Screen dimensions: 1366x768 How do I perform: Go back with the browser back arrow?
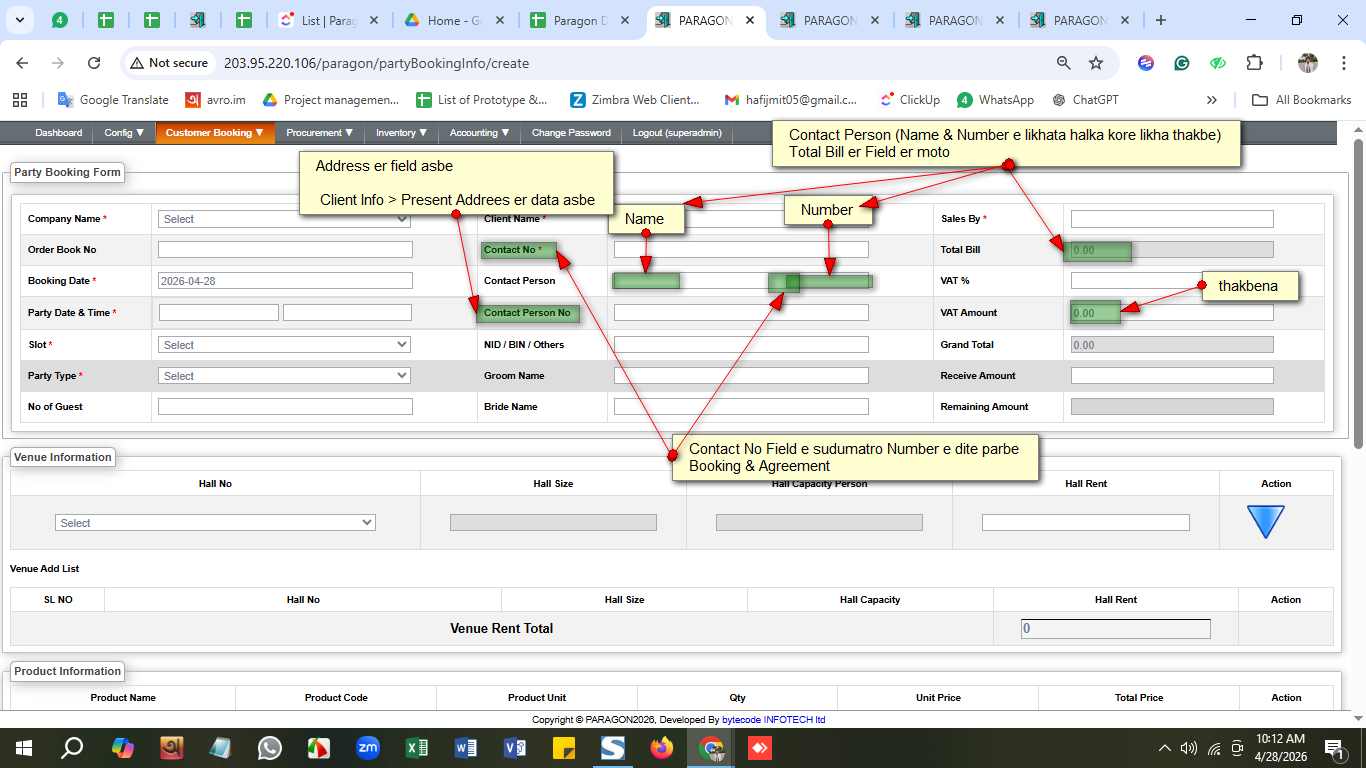click(x=22, y=63)
